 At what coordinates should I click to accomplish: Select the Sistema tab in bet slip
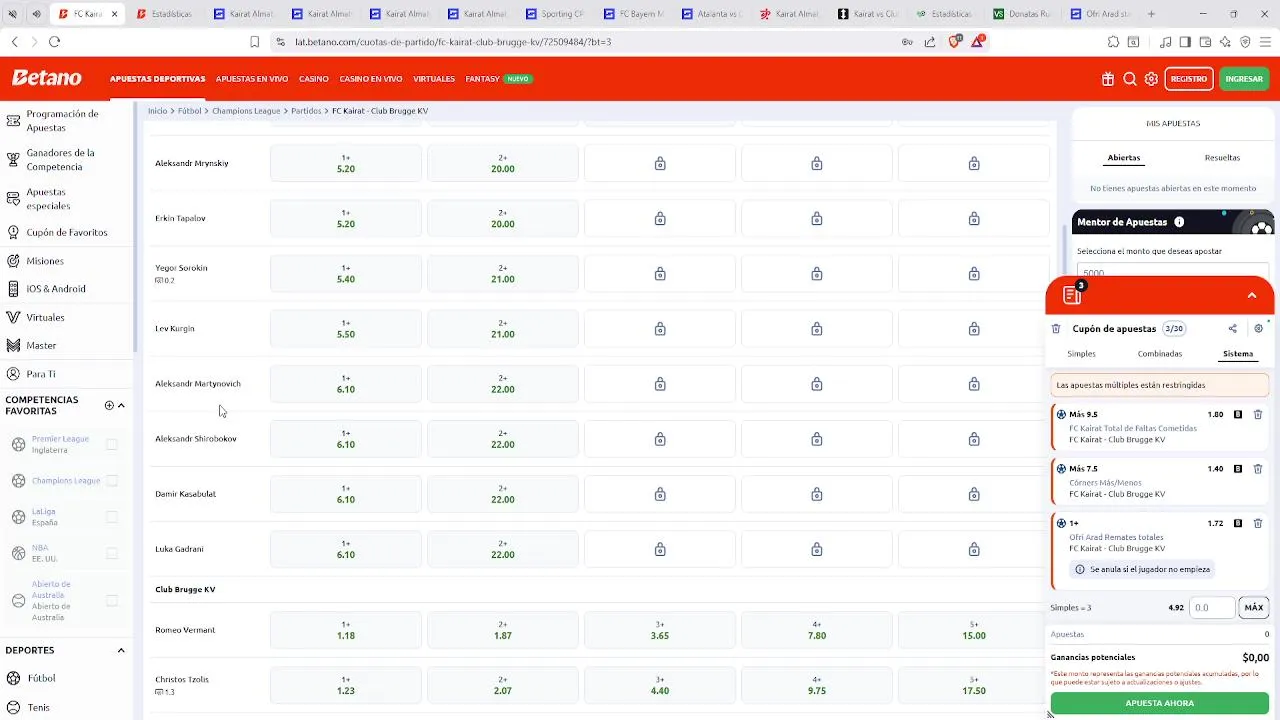tap(1237, 354)
